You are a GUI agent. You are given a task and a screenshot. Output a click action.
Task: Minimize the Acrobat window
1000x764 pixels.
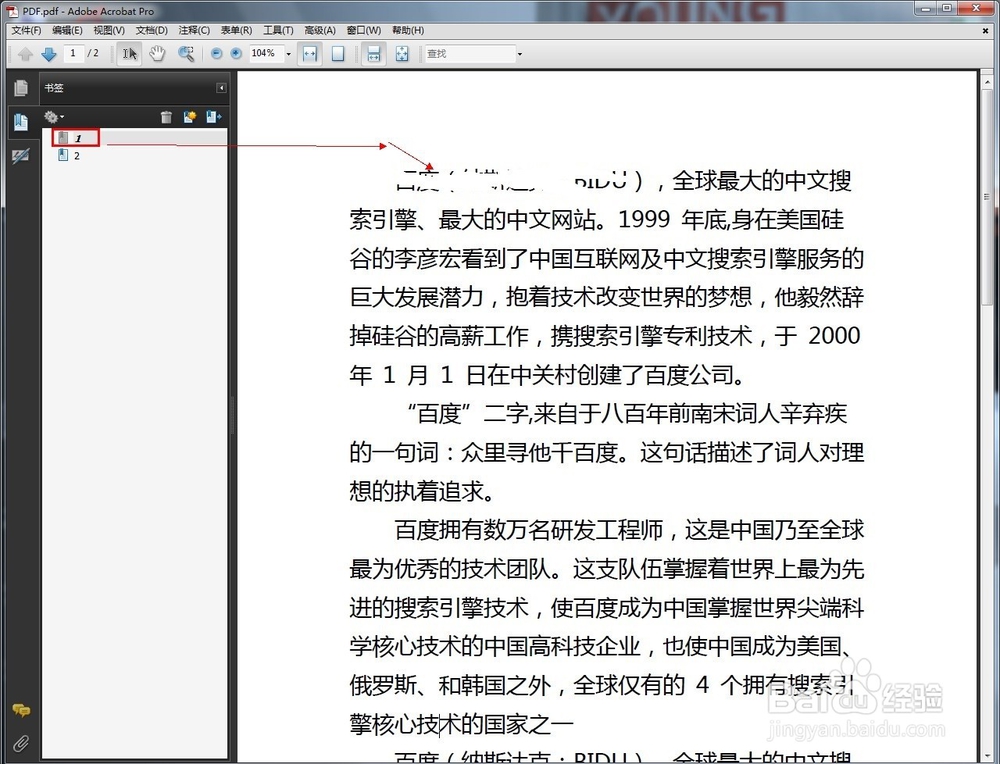pyautogui.click(x=925, y=8)
